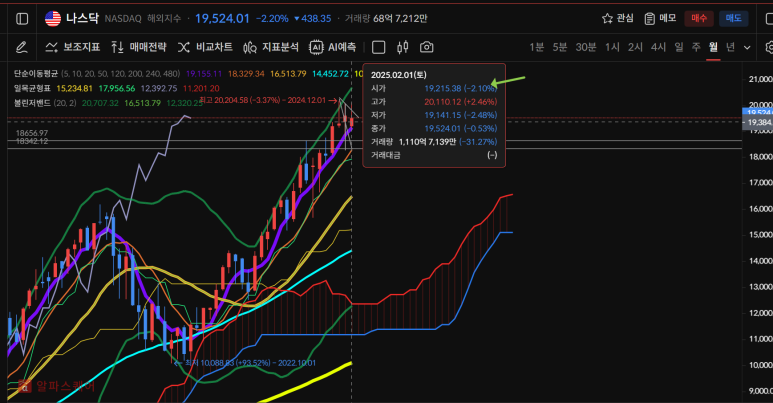Click the 15,234.81 Ichimoku value
Viewport: 773px width, 403px height.
[74, 88]
